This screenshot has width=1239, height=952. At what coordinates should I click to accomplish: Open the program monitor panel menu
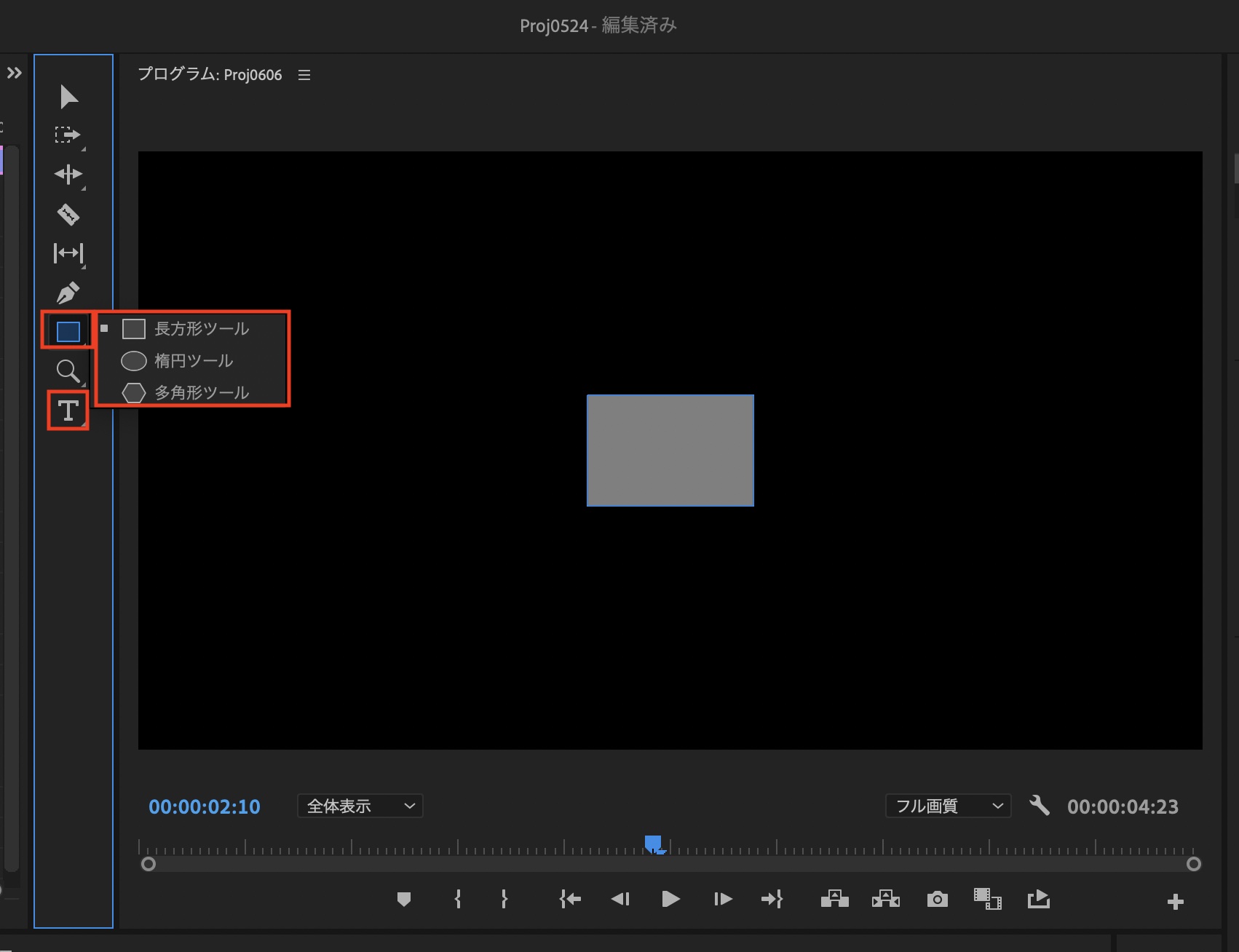304,75
